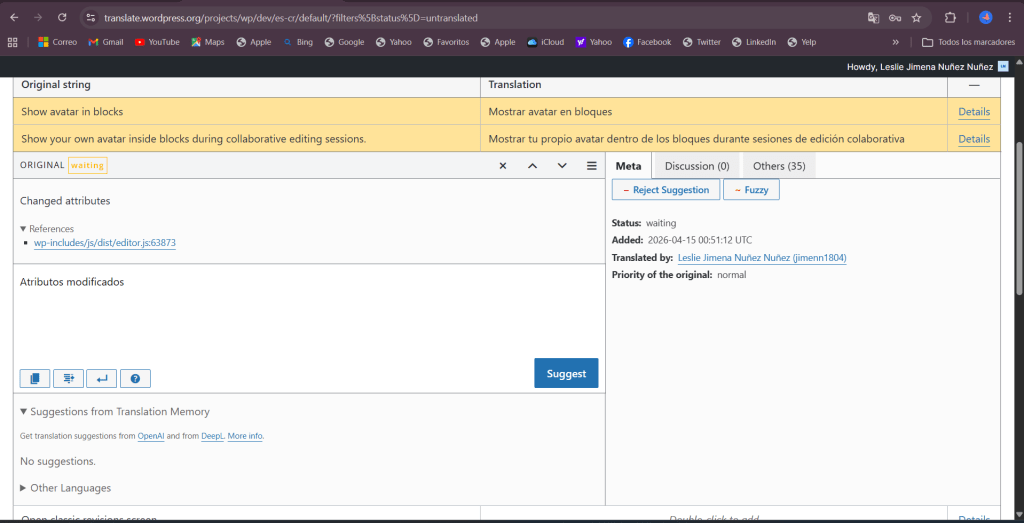Open the editor hamburger menu icon
The image size is (1024, 523).
coord(591,166)
